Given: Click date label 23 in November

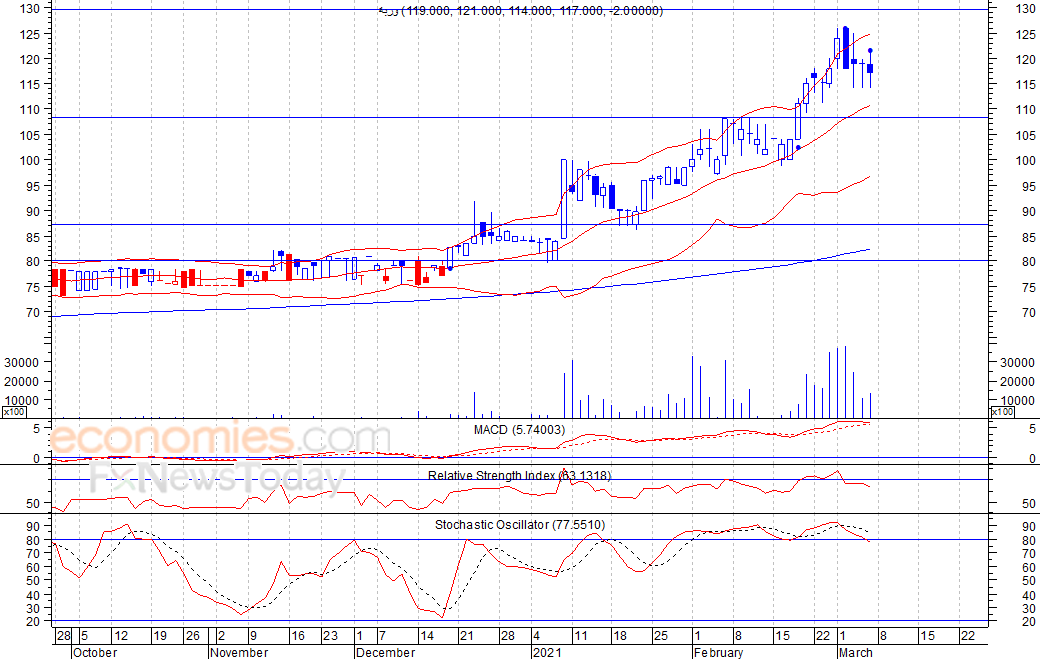Looking at the screenshot, I should tap(330, 636).
